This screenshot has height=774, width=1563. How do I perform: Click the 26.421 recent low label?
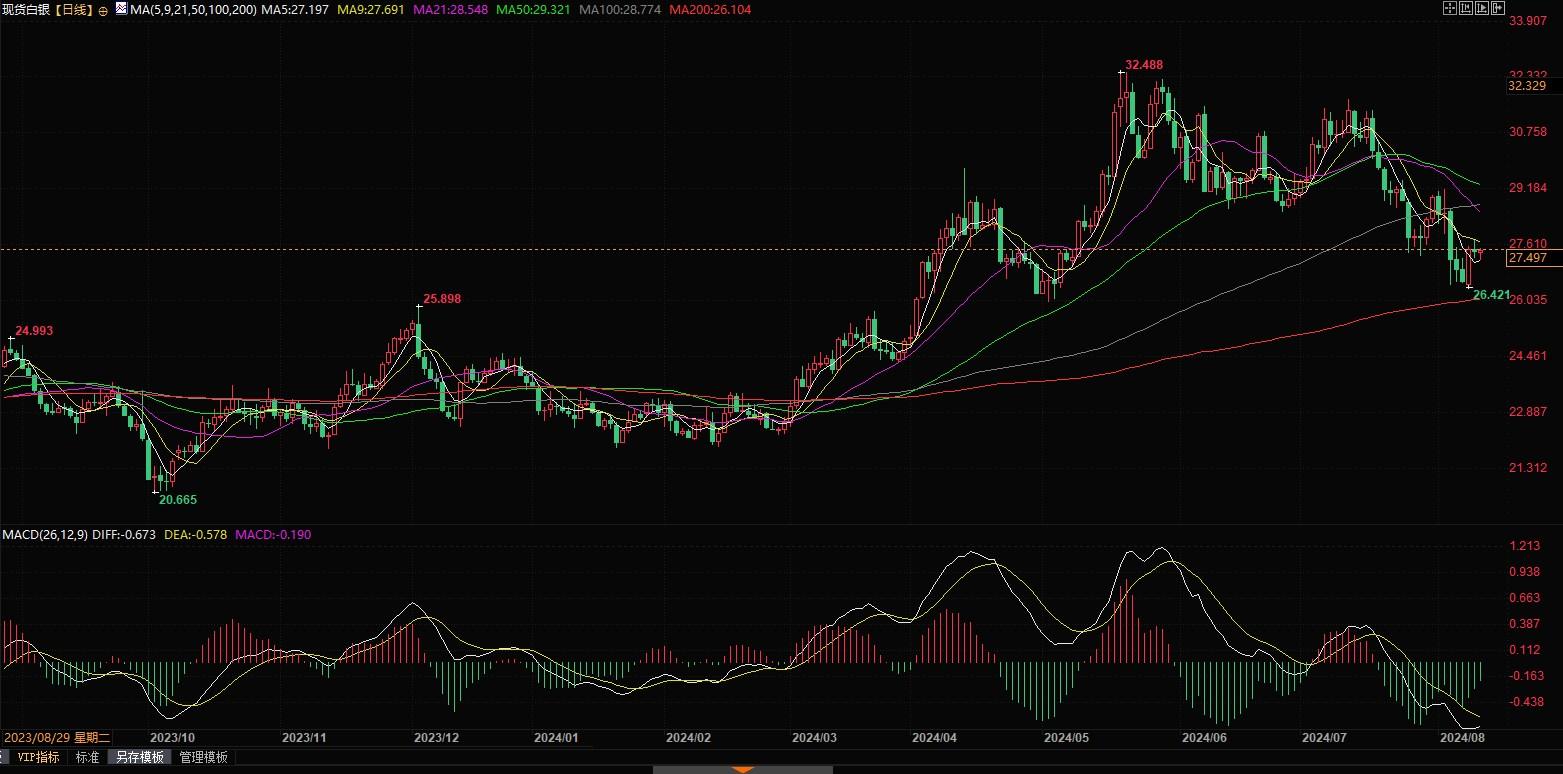[1492, 294]
